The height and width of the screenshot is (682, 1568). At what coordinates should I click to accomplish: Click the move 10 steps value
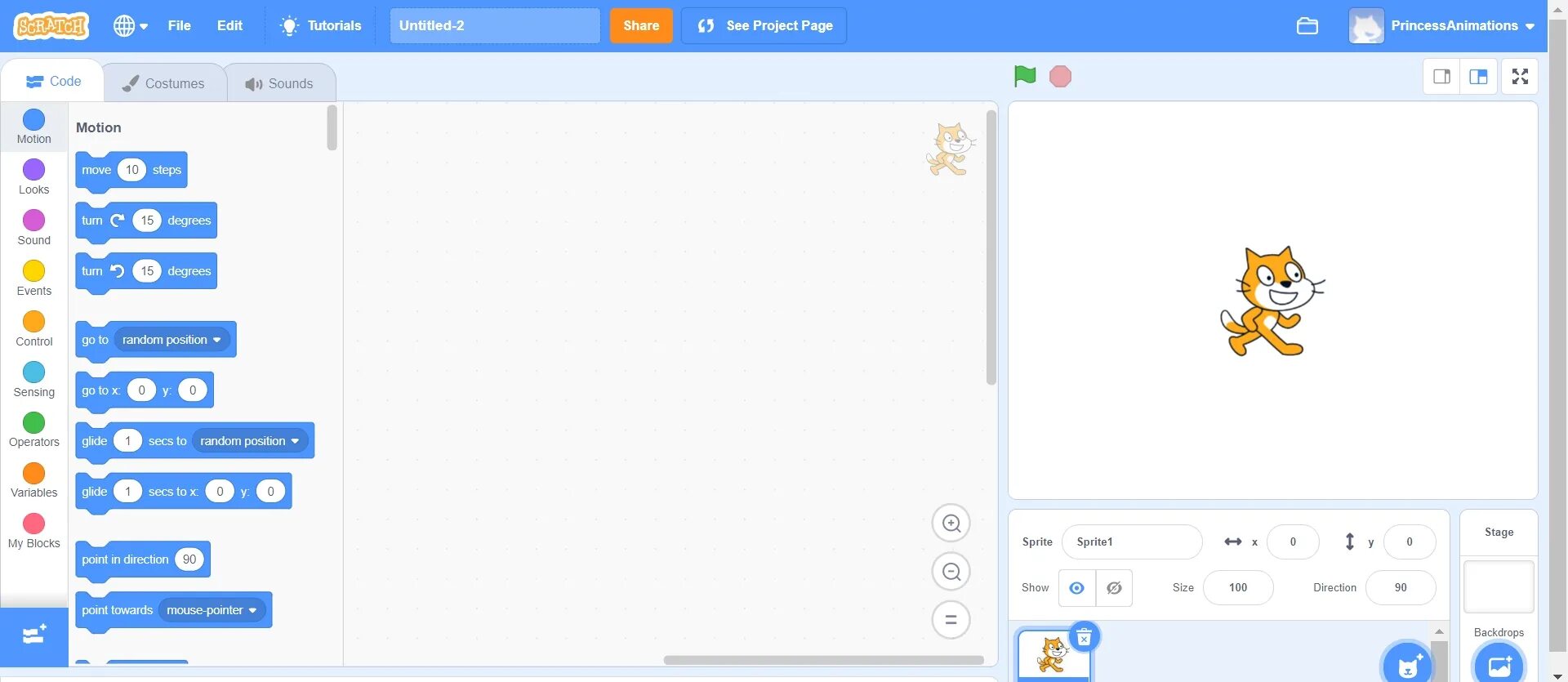[132, 170]
